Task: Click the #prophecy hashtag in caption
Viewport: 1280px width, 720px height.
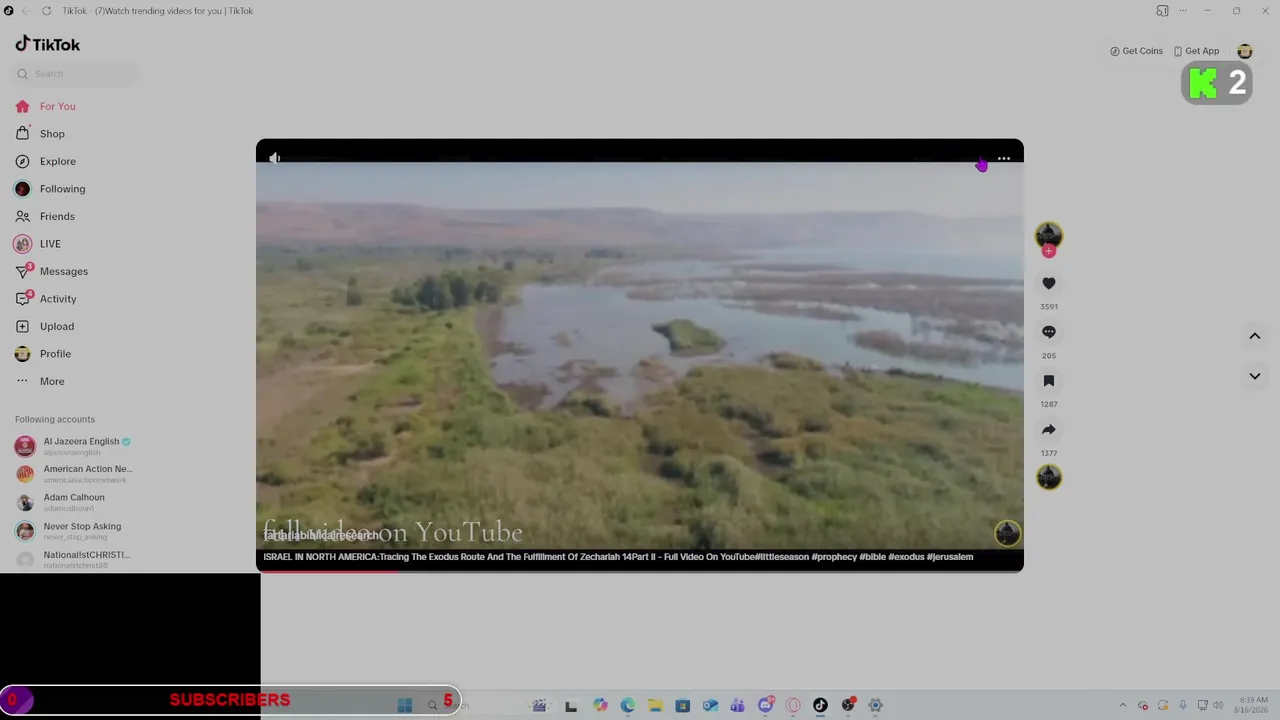Action: (834, 557)
